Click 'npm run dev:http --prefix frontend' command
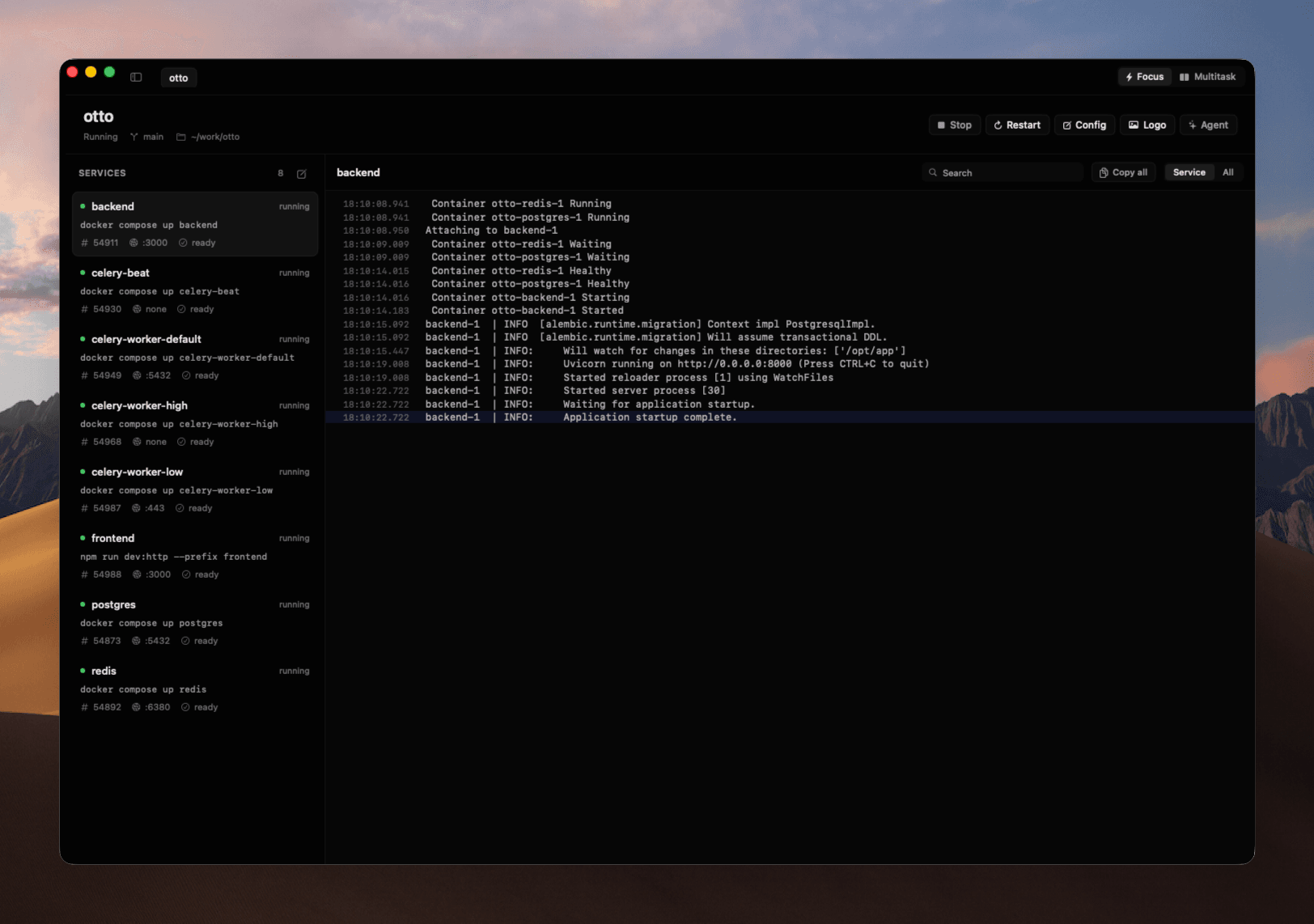Screen dimensions: 1314x924 point(173,557)
